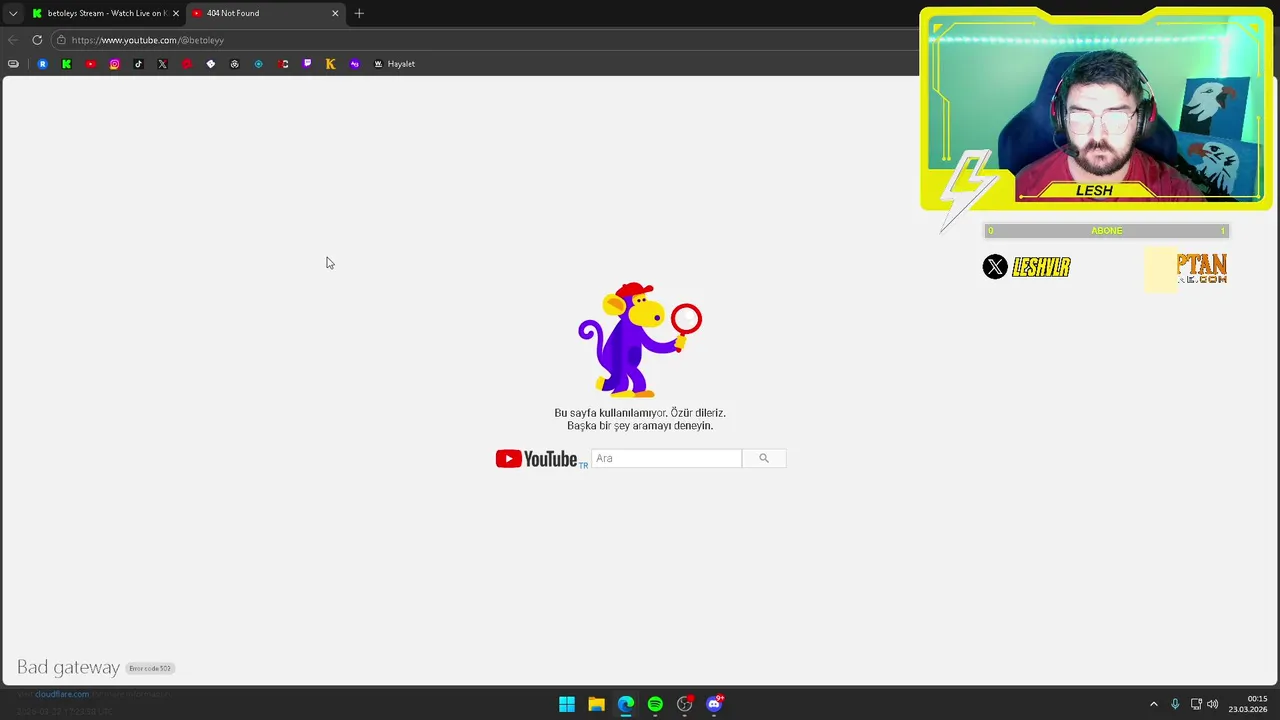This screenshot has width=1280, height=720.
Task: Open the white diamond bookmark icon
Action: click(210, 64)
